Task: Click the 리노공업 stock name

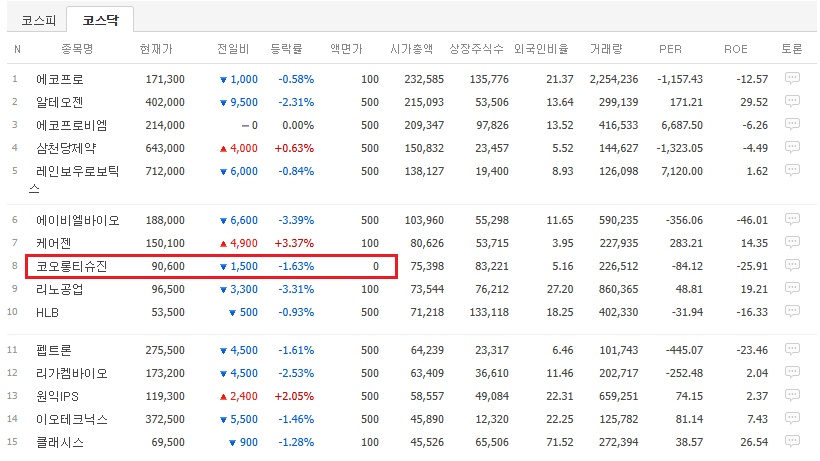Action: pos(59,289)
